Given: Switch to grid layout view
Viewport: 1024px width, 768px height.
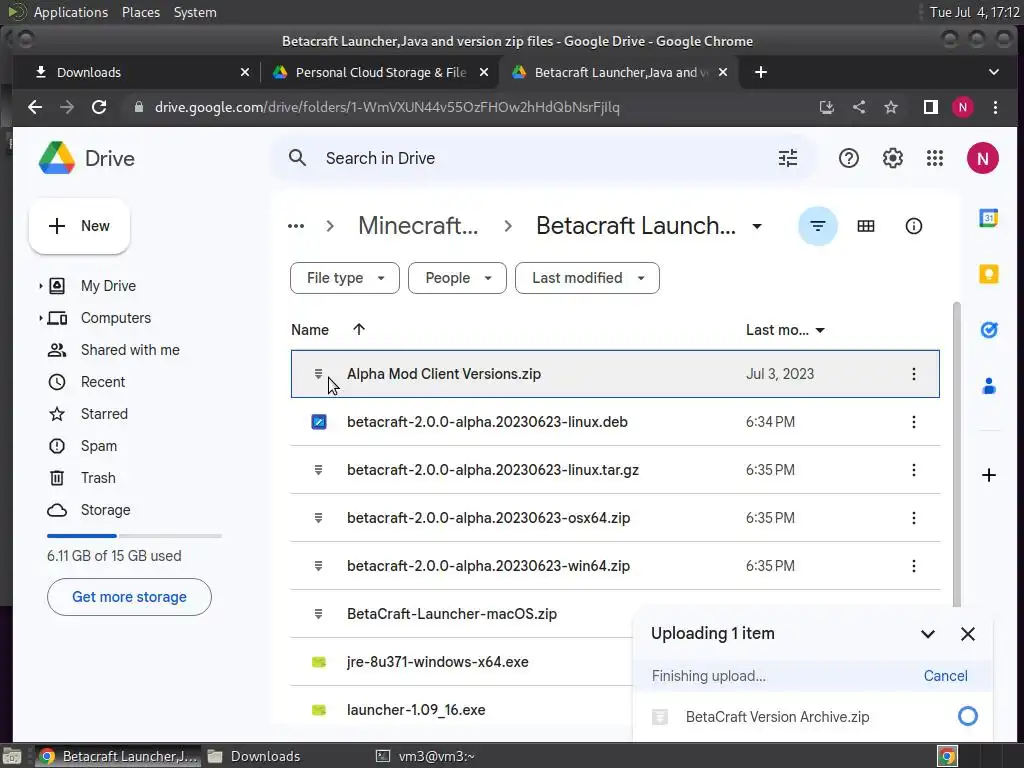Looking at the screenshot, I should pos(865,226).
